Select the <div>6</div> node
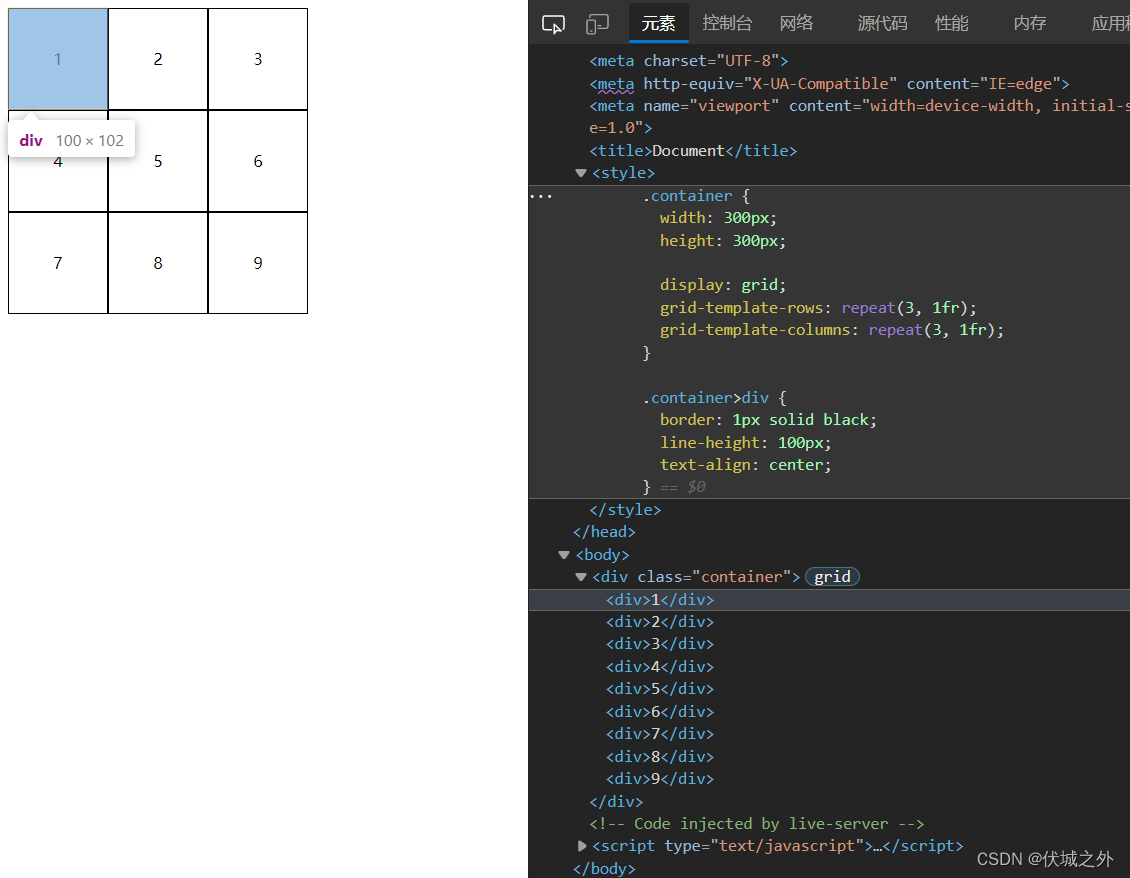Screen dimensions: 1130x878 point(659,712)
